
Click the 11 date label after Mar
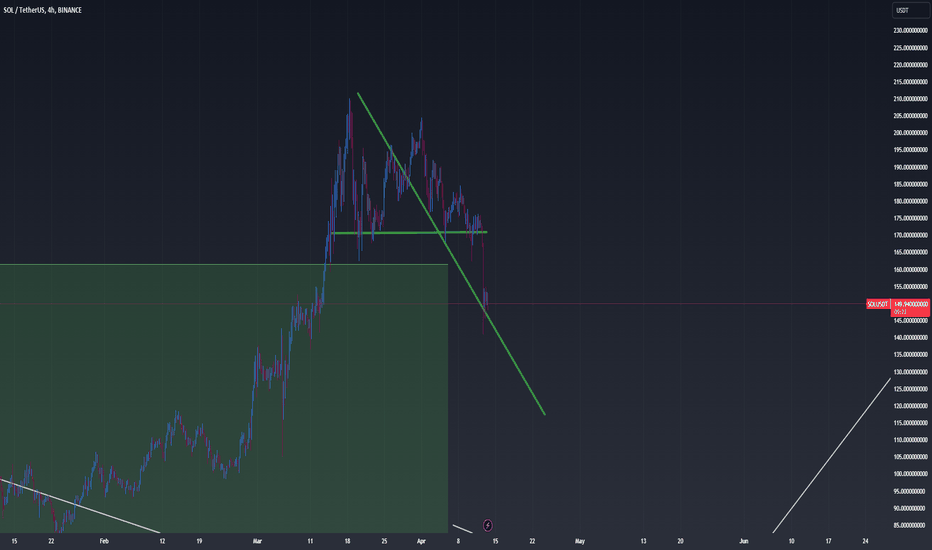tap(310, 541)
